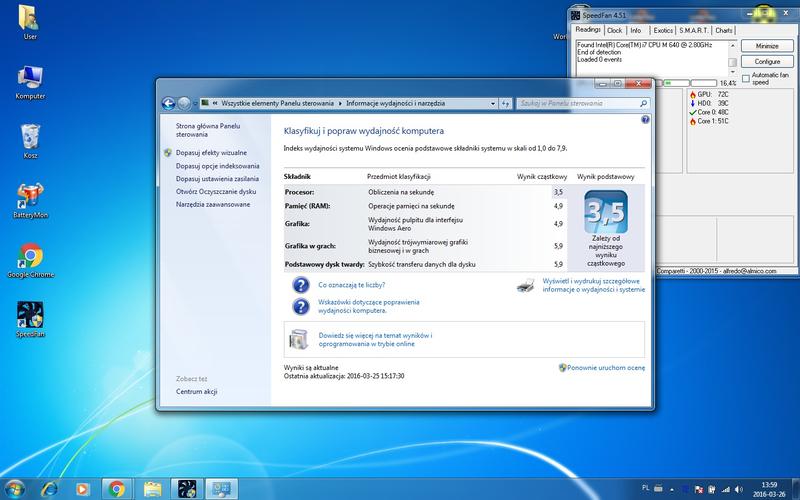Expand the breadcrumb arrow after 'Wszystkie elementy Panelu sterowania'
Viewport: 800px width, 500px height.
[x=340, y=104]
